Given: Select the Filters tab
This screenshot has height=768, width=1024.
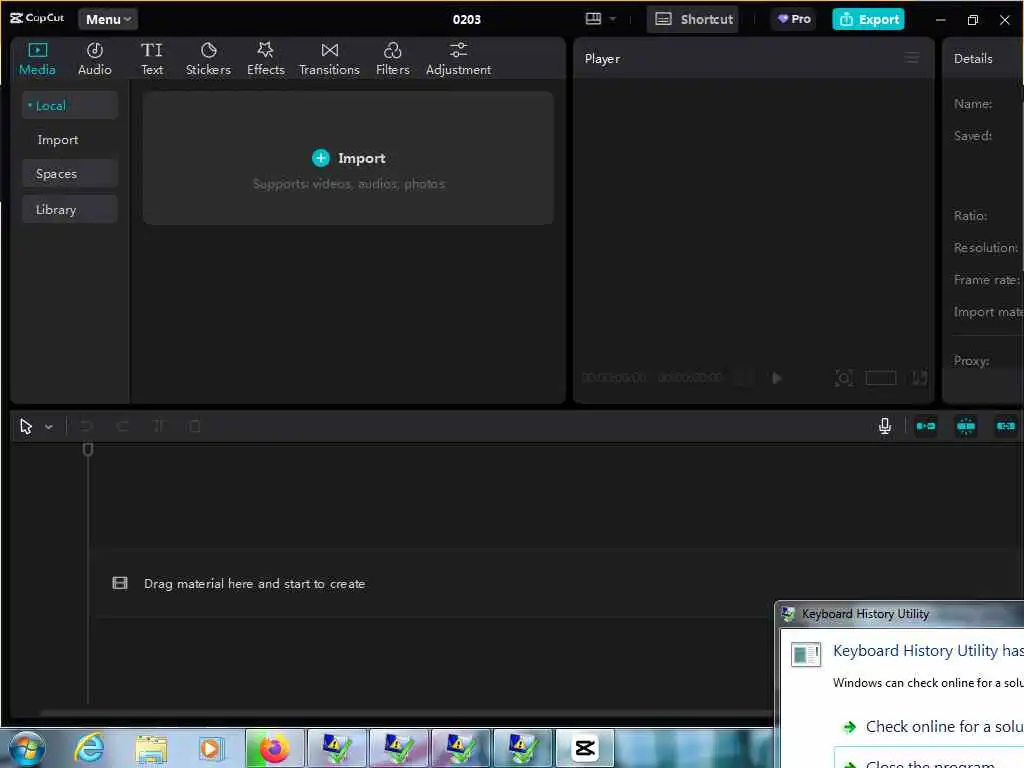Looking at the screenshot, I should 392,59.
